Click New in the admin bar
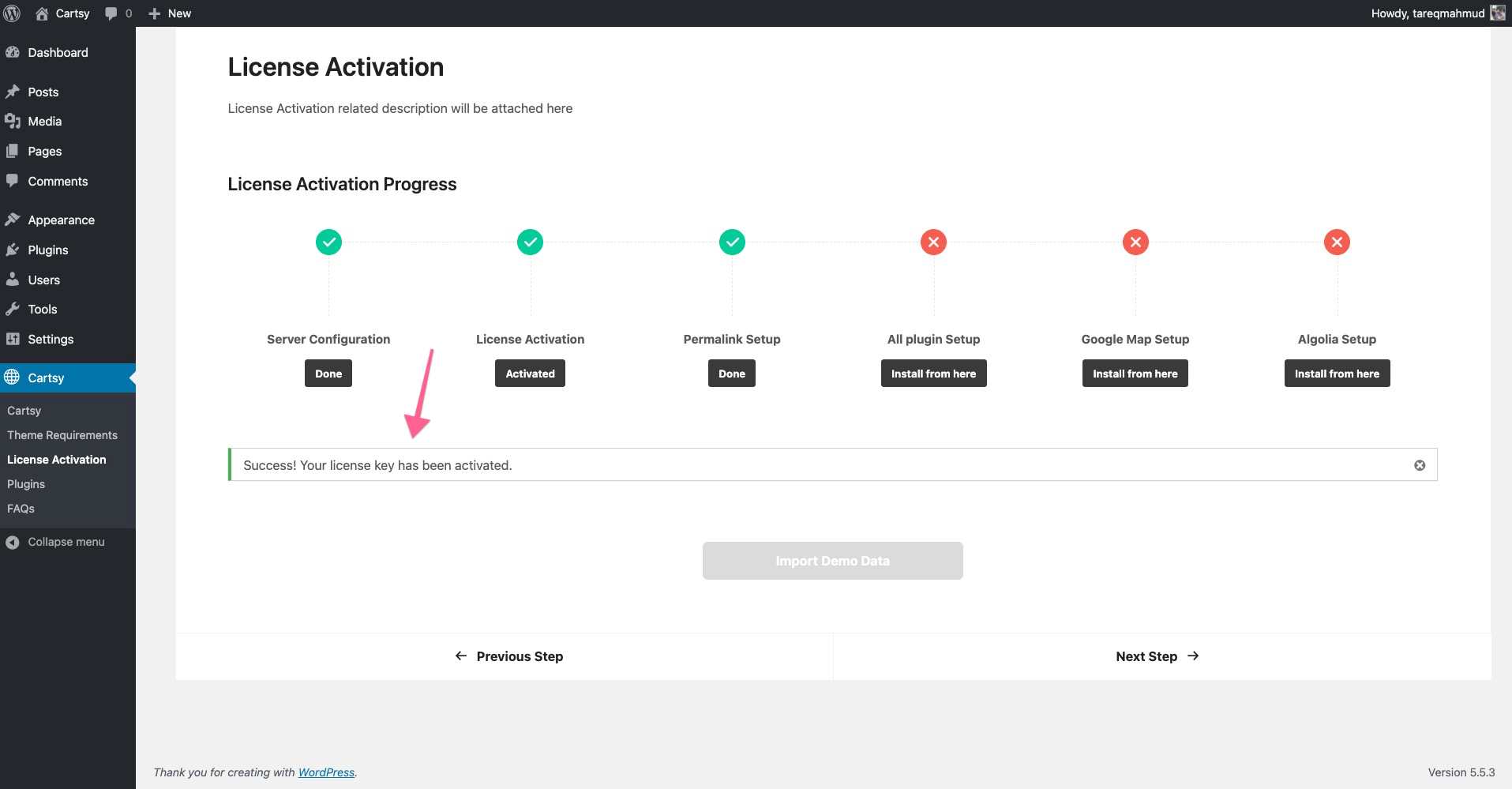 pos(179,13)
